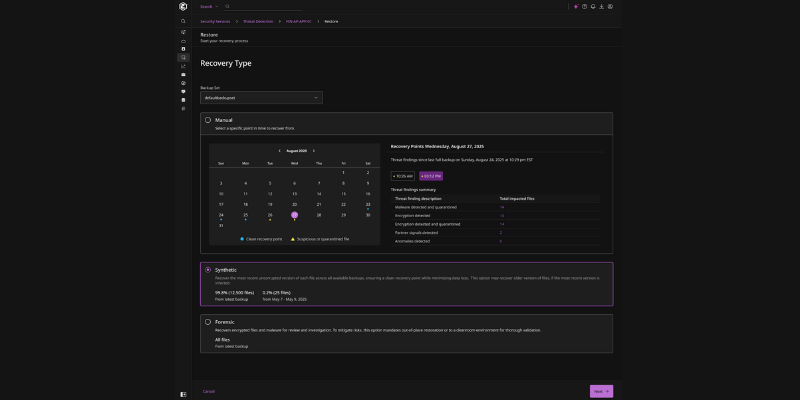Click the Next button

click(x=601, y=391)
